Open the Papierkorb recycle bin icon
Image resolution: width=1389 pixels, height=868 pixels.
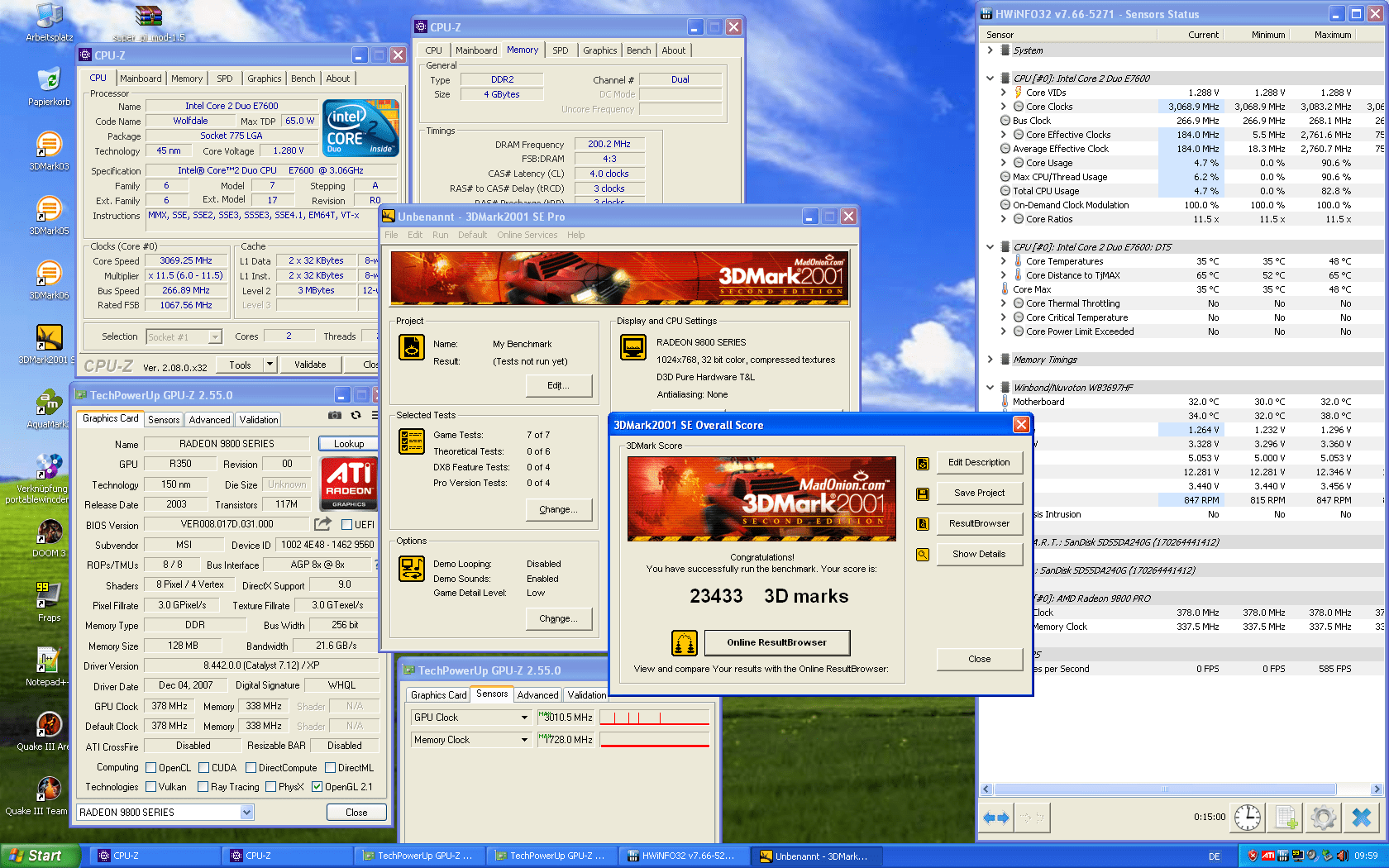[x=49, y=87]
